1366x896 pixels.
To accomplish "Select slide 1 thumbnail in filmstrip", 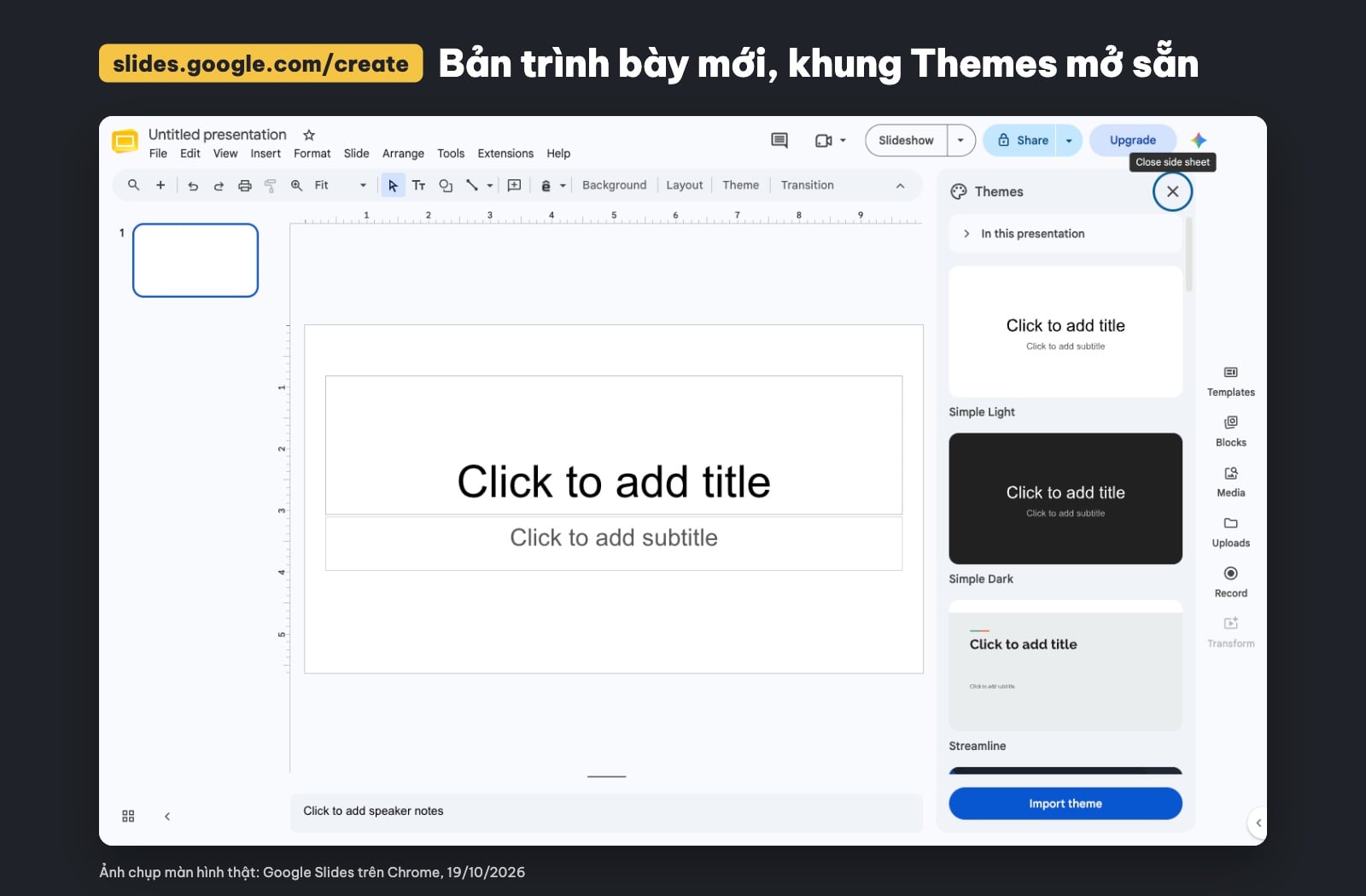I will (x=196, y=260).
